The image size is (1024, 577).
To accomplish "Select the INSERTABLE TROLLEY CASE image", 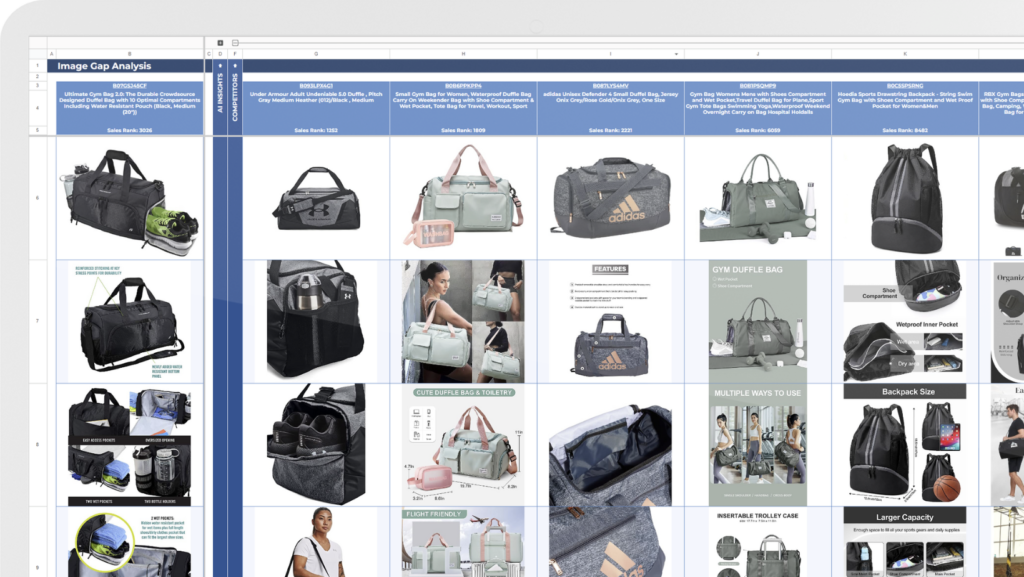I will (x=758, y=542).
